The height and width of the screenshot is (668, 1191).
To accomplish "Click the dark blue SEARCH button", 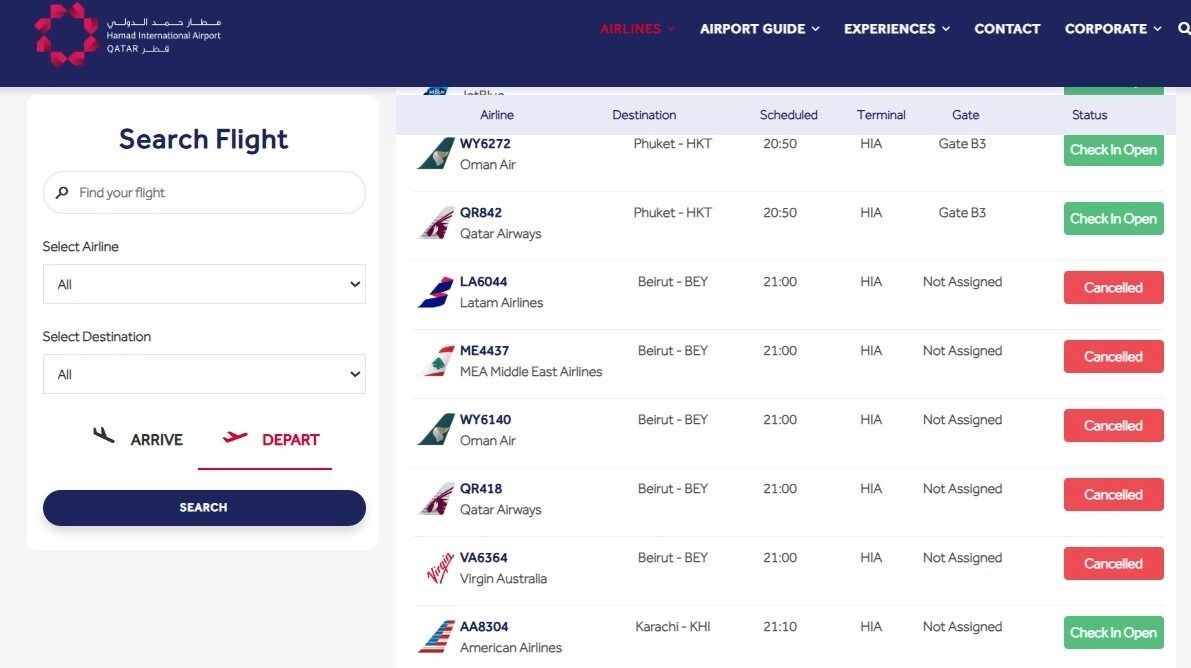I will tap(204, 508).
